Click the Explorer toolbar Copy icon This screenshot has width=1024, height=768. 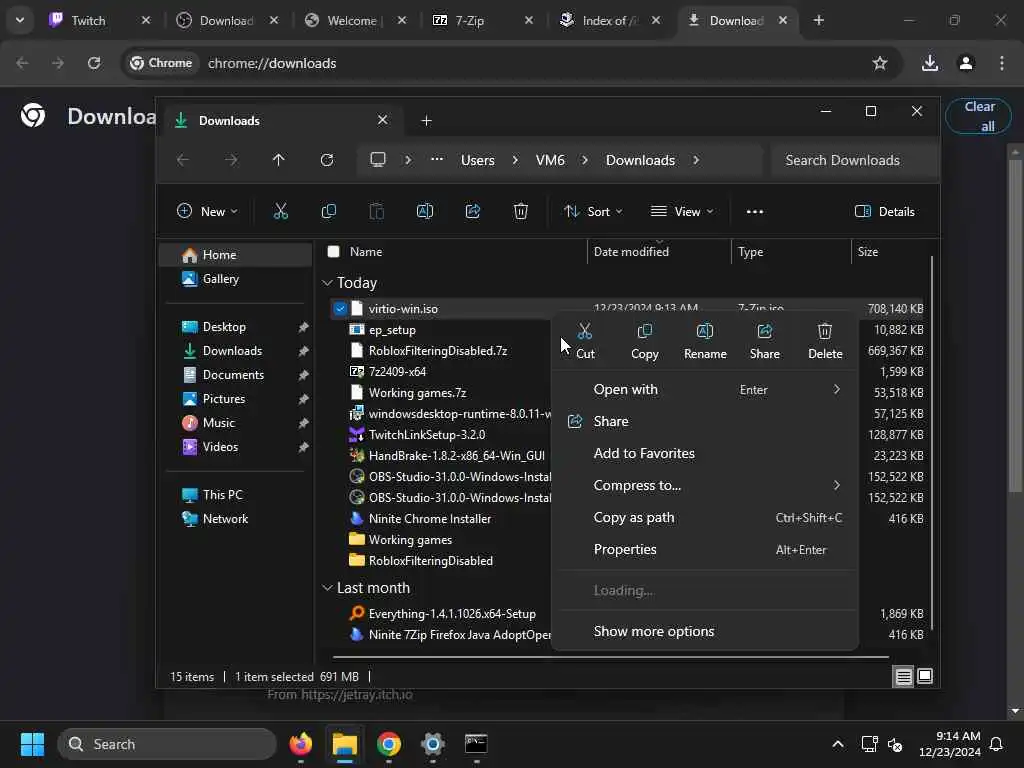coord(328,211)
